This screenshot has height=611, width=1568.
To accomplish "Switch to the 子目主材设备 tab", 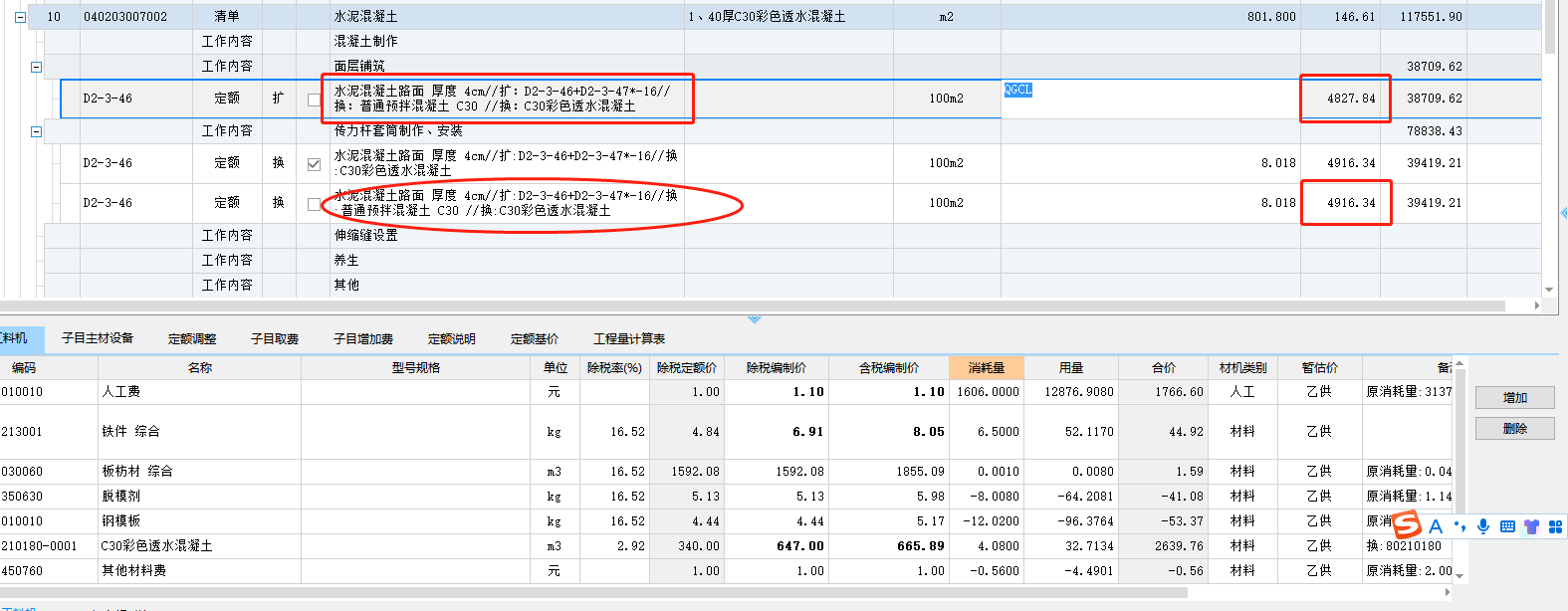I will click(98, 338).
